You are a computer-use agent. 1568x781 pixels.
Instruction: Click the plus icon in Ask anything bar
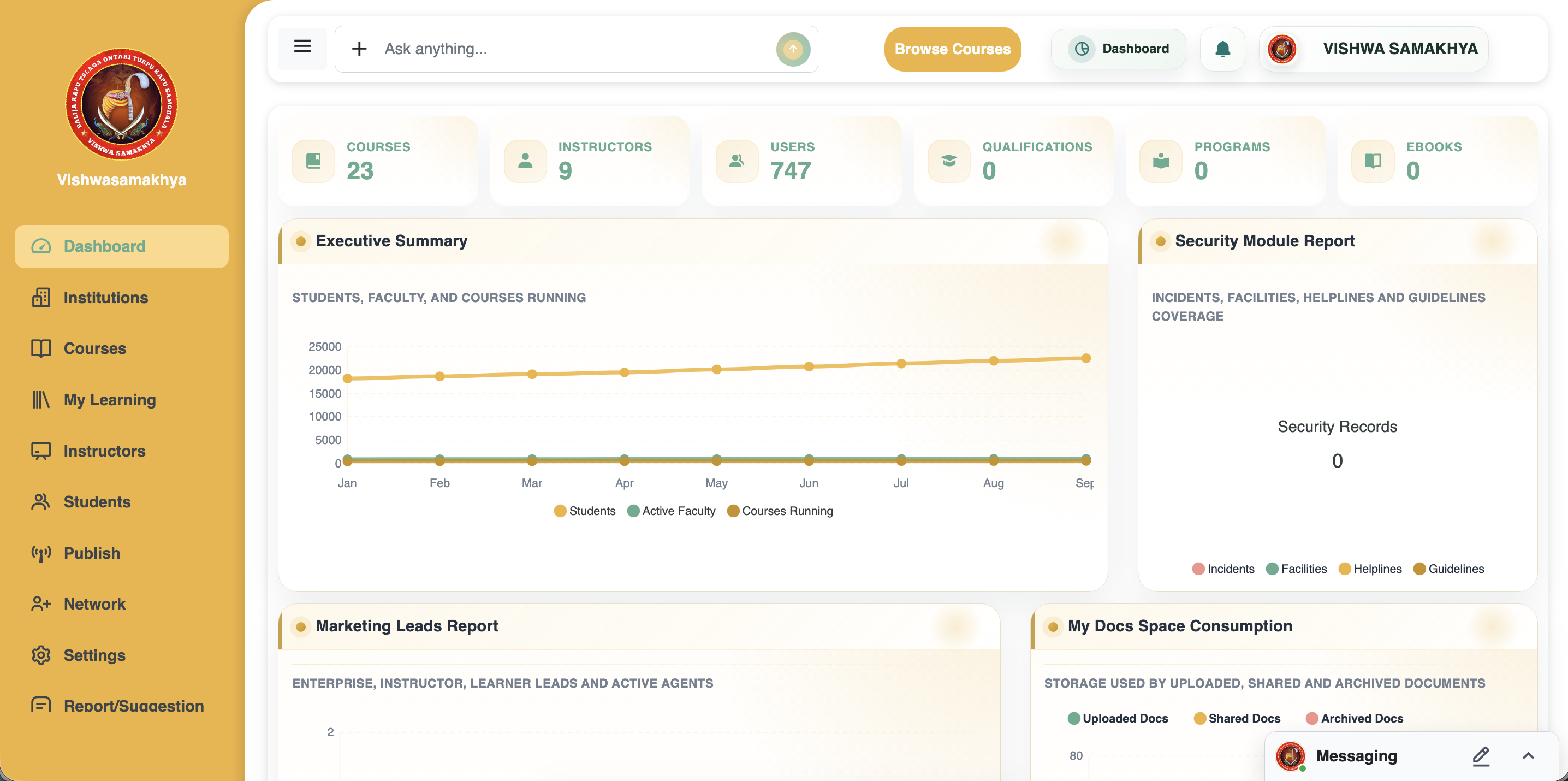pyautogui.click(x=359, y=49)
